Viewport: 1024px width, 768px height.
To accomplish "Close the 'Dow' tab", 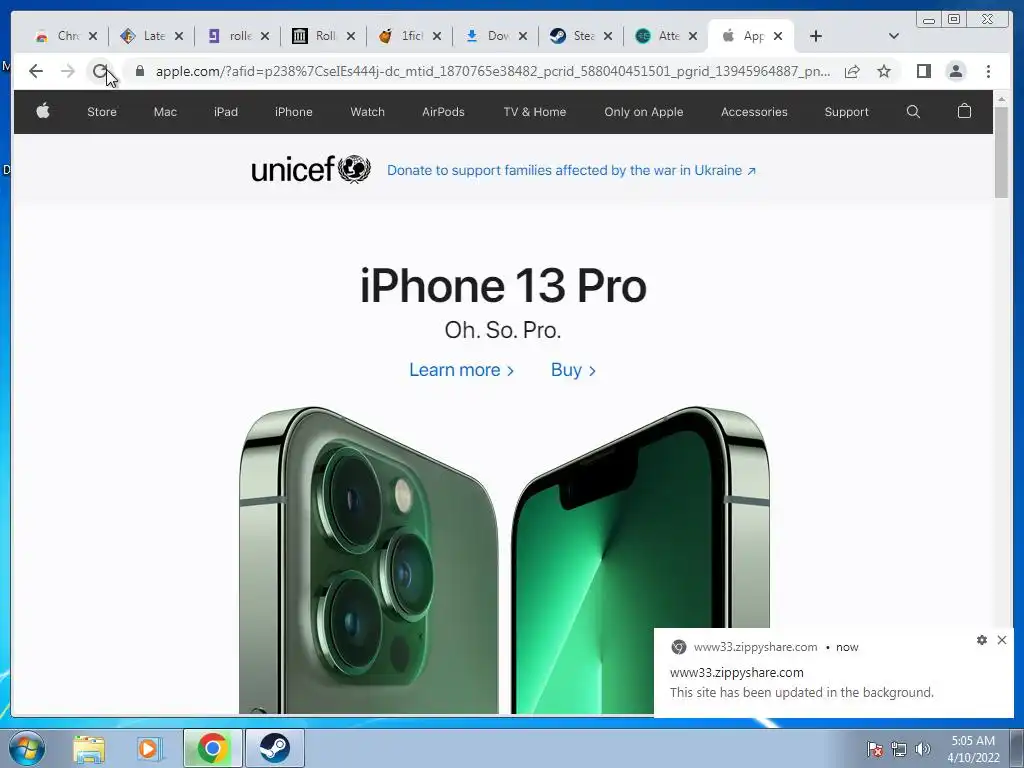I will 522,37.
